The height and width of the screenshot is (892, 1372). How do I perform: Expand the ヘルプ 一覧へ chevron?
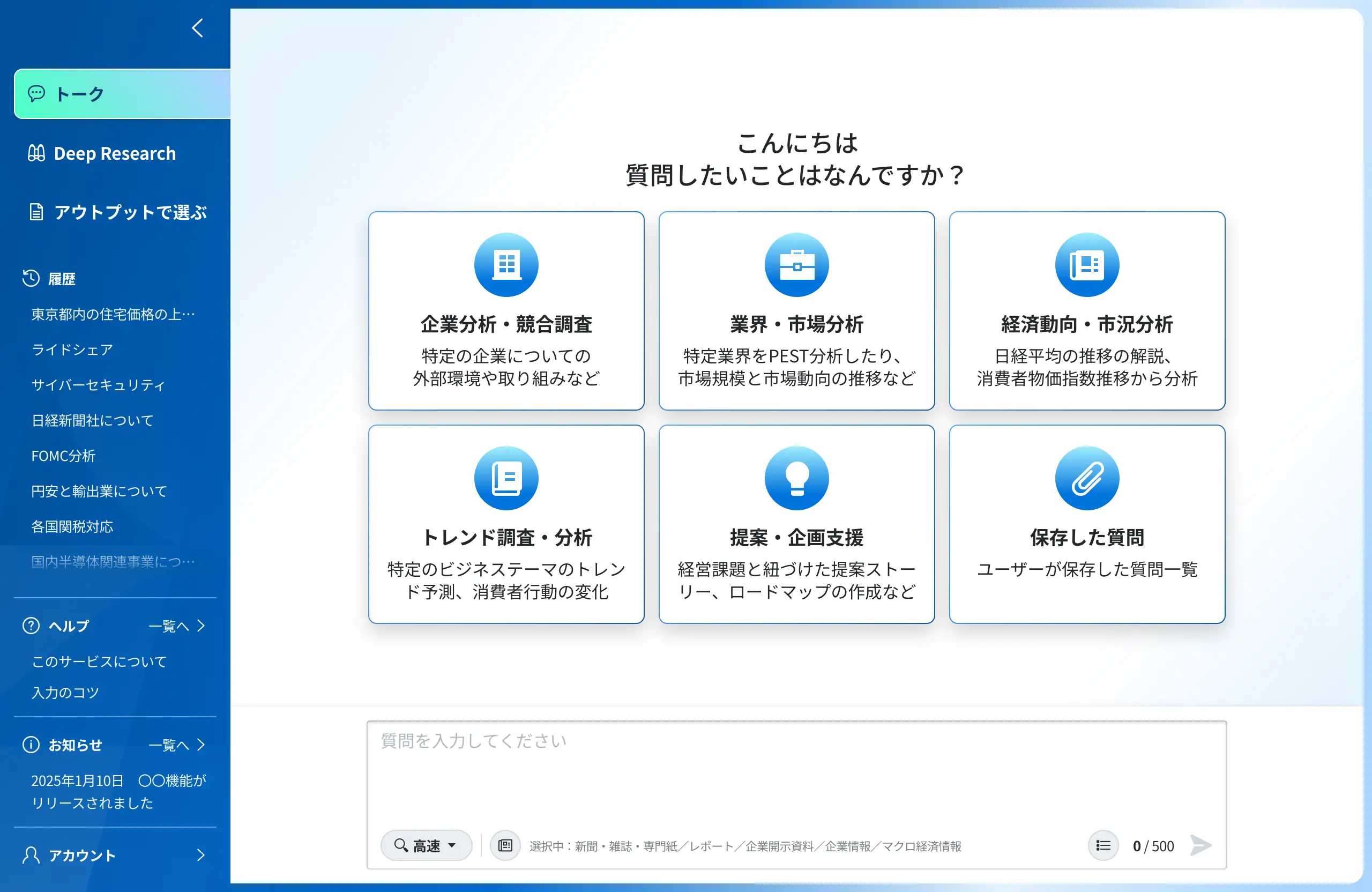[x=200, y=625]
